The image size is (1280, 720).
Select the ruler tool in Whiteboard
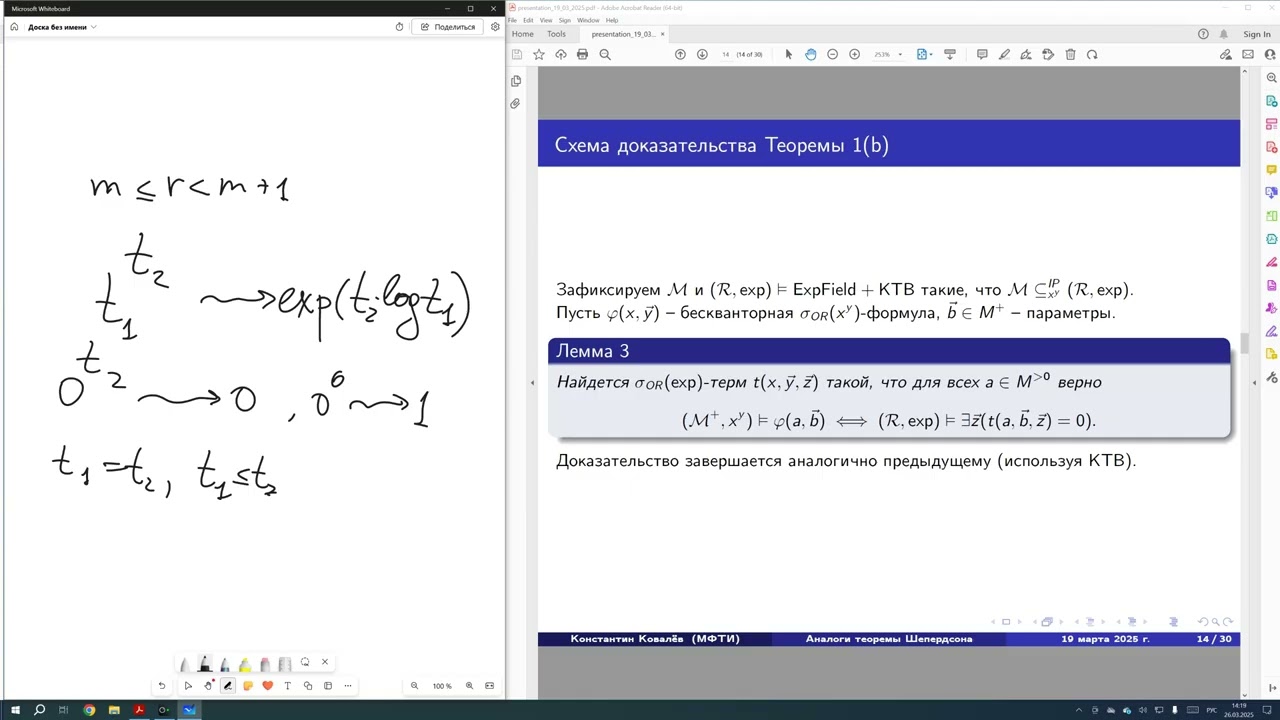point(285,664)
